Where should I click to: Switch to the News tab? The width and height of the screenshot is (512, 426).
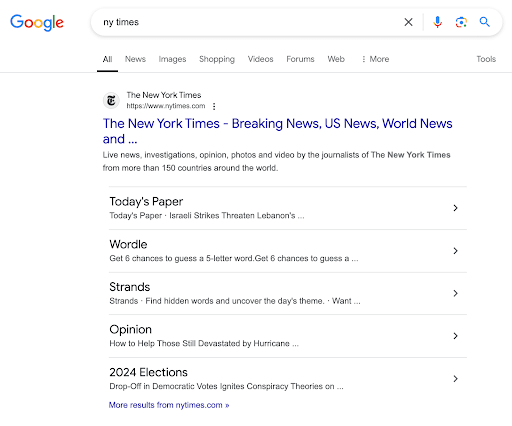[135, 59]
